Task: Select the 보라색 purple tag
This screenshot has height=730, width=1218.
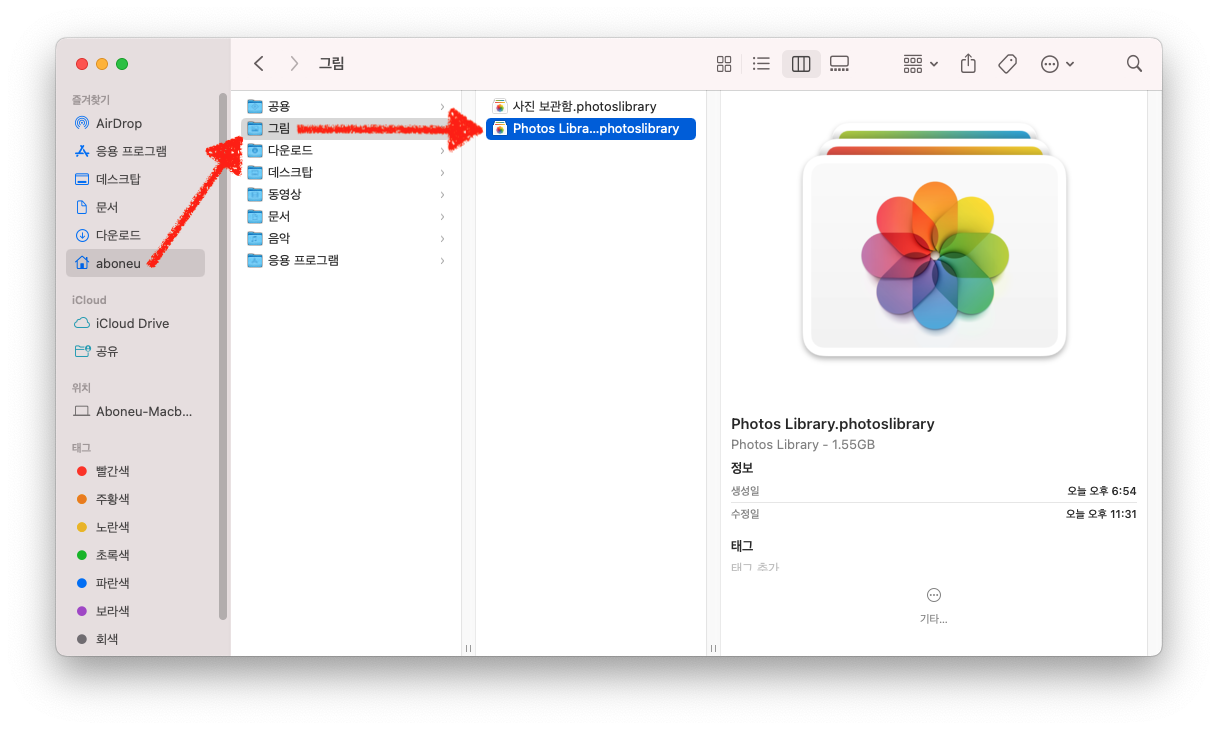Action: [x=135, y=611]
